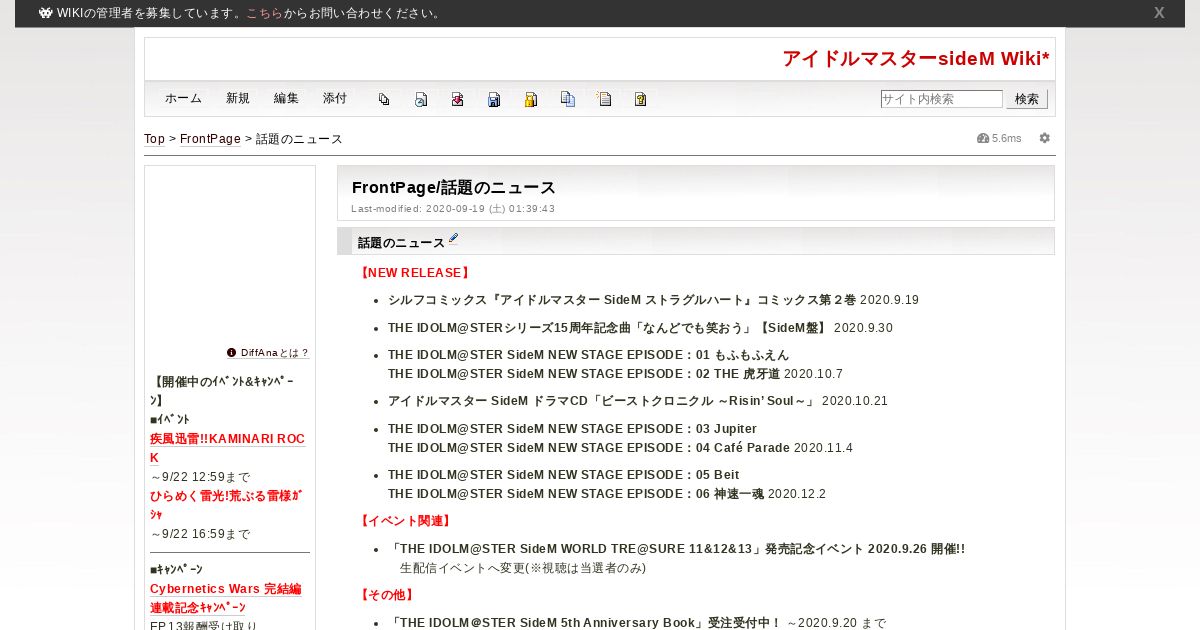Image resolution: width=1200 pixels, height=630 pixels.
Task: Click the page list icon with star
Action: tap(604, 99)
